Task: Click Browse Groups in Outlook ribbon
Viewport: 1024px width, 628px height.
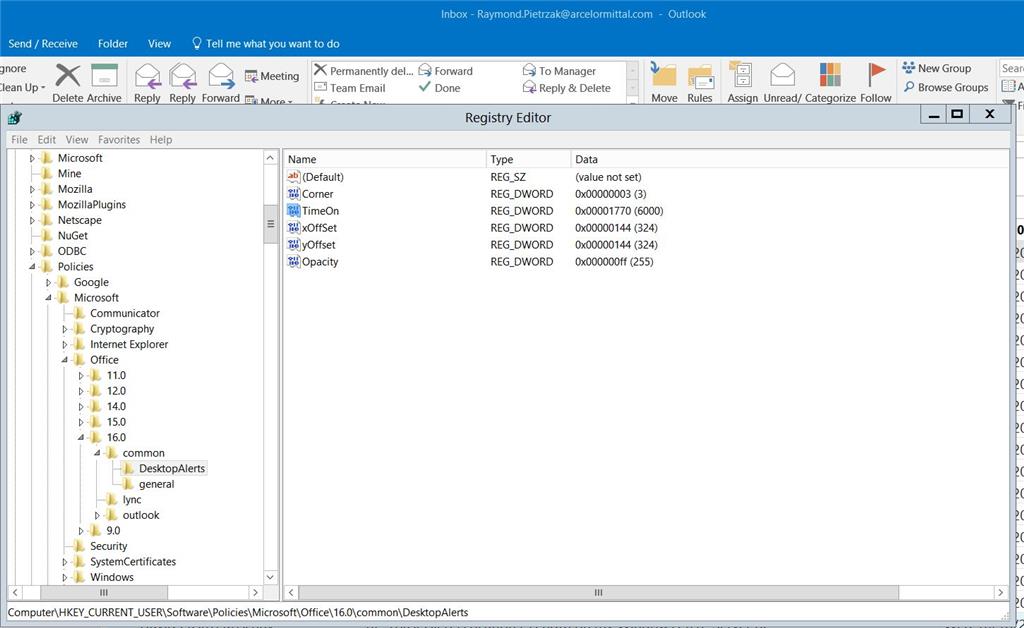Action: [x=946, y=87]
